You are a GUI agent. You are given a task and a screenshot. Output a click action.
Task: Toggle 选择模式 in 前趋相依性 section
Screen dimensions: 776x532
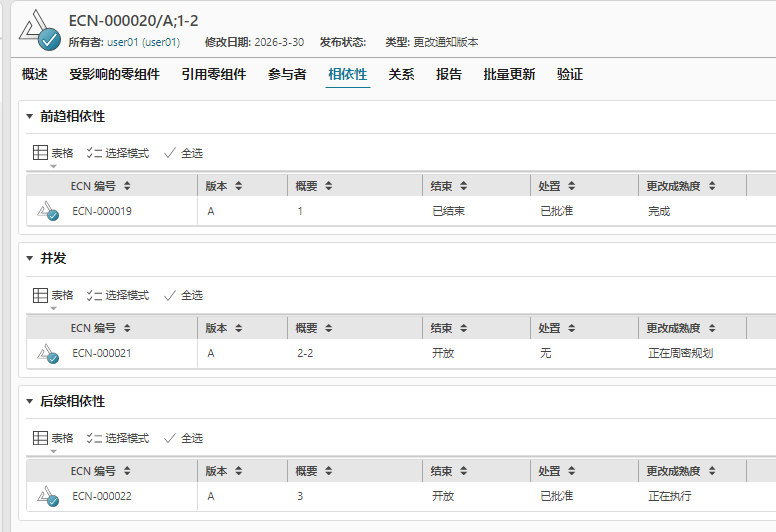tap(118, 153)
